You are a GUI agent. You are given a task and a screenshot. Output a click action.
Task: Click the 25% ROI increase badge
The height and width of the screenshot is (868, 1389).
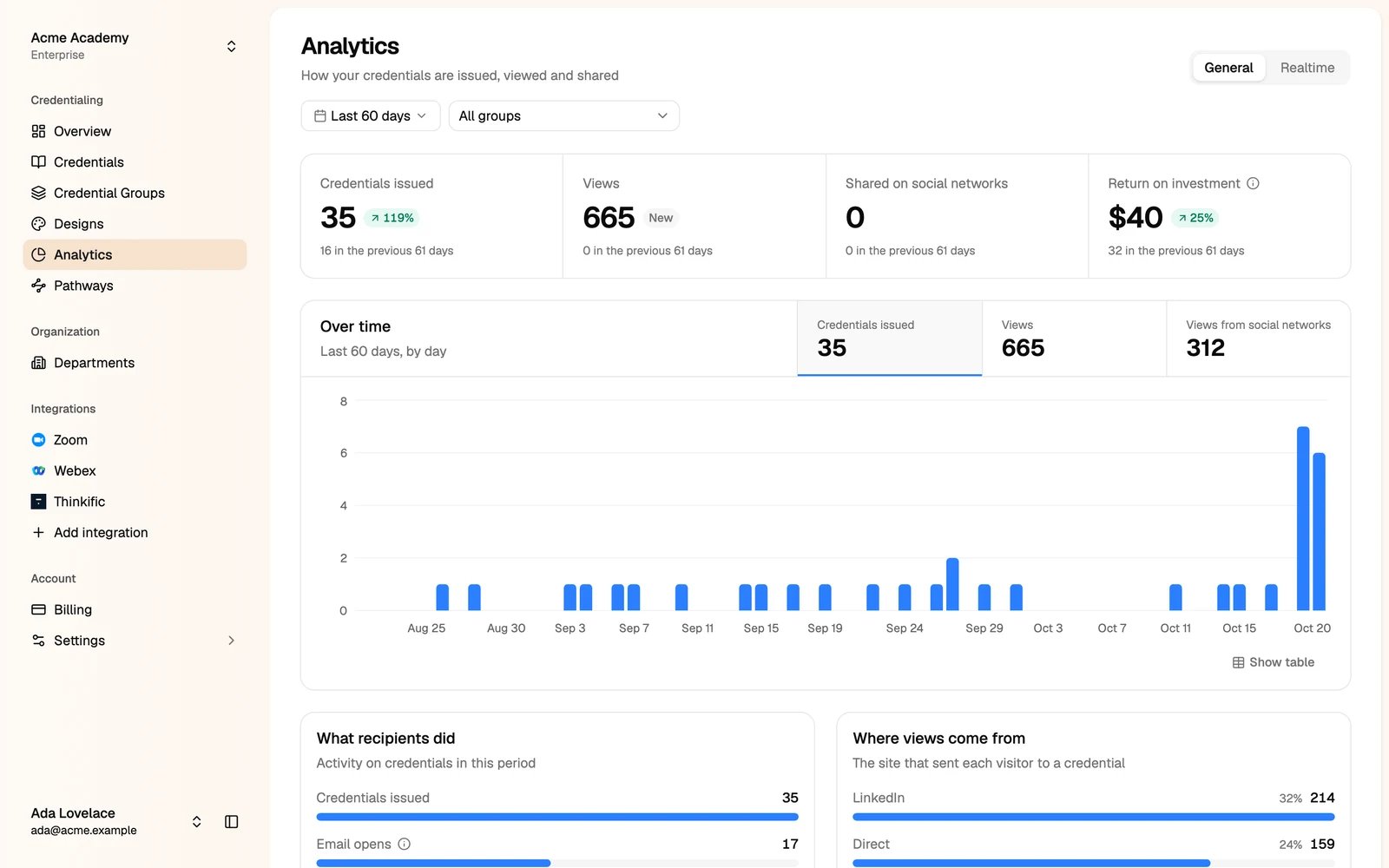(1195, 218)
